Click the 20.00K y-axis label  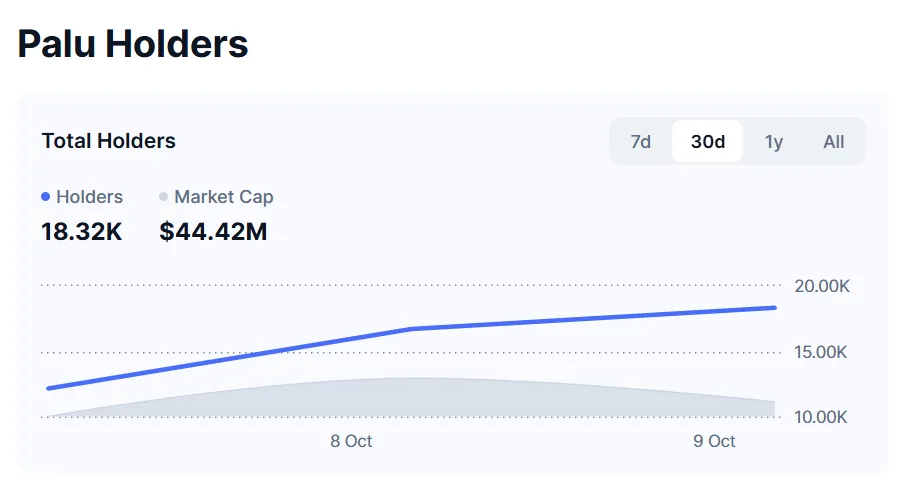(x=821, y=286)
